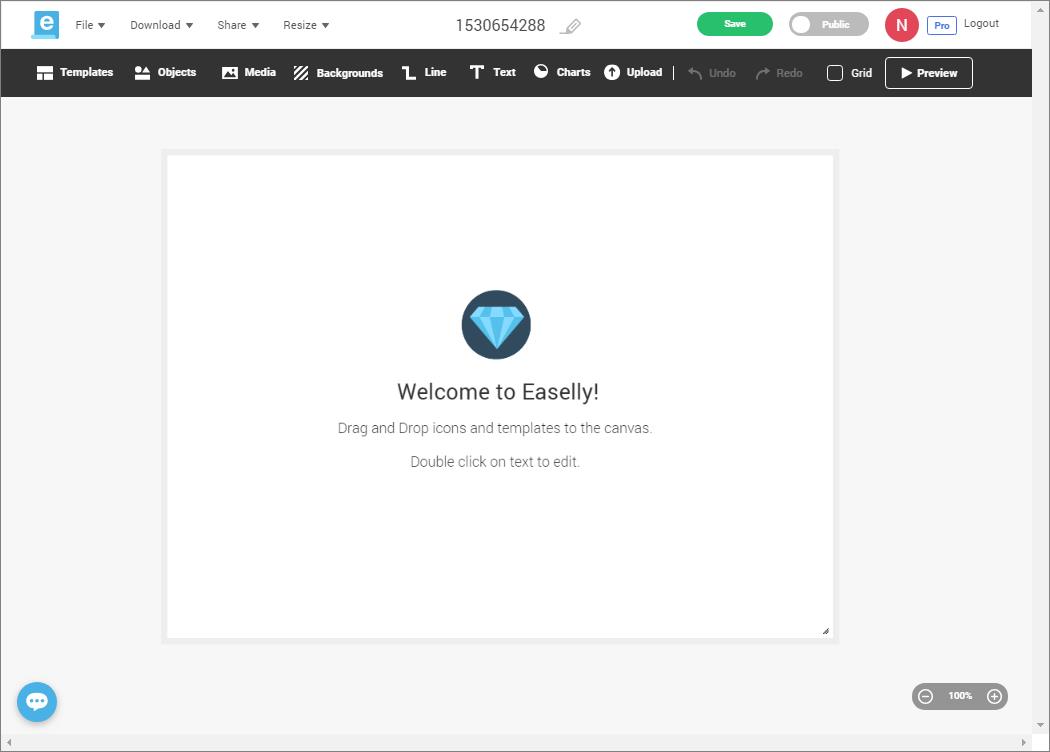This screenshot has height=752, width=1050.
Task: Click the red N user avatar
Action: (901, 25)
